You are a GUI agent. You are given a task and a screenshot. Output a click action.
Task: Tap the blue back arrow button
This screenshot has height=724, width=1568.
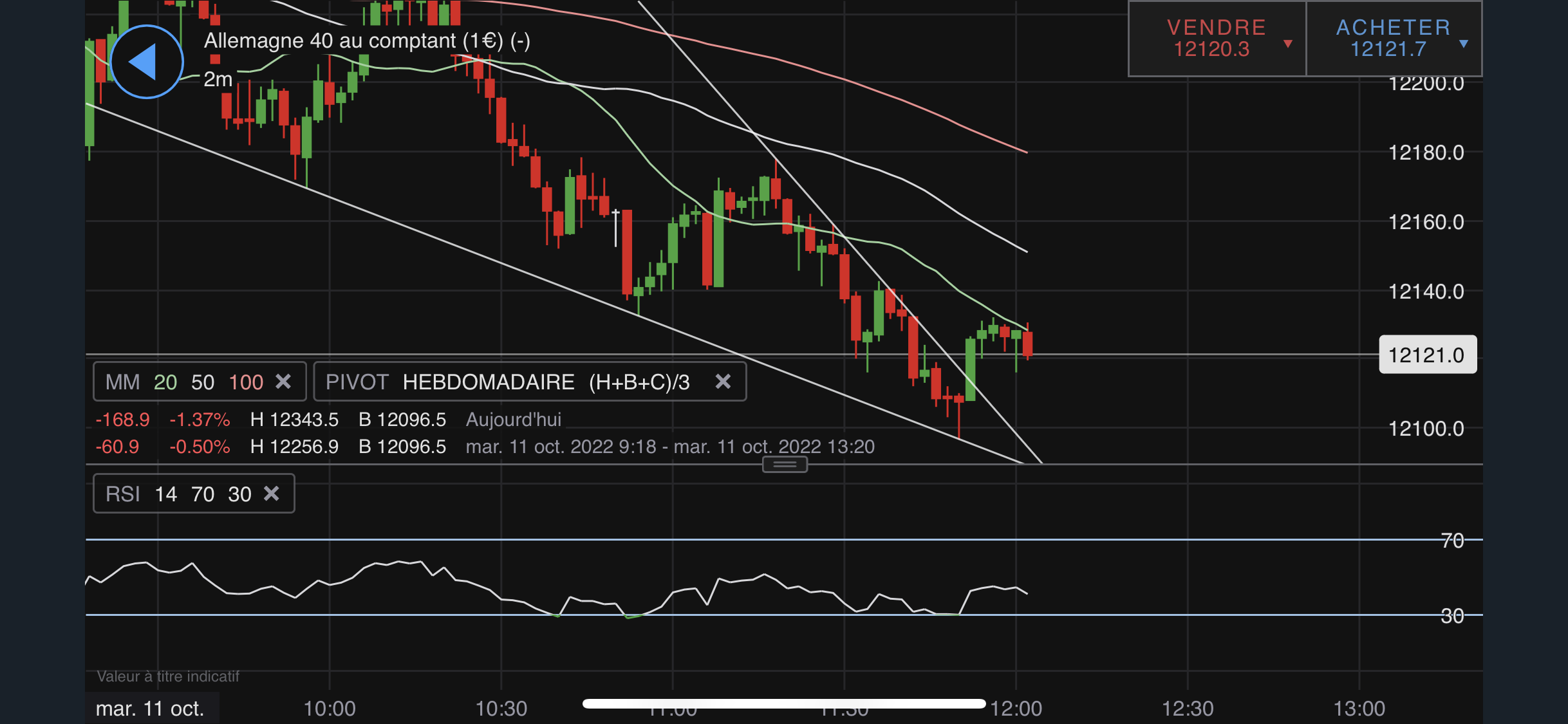[x=147, y=62]
